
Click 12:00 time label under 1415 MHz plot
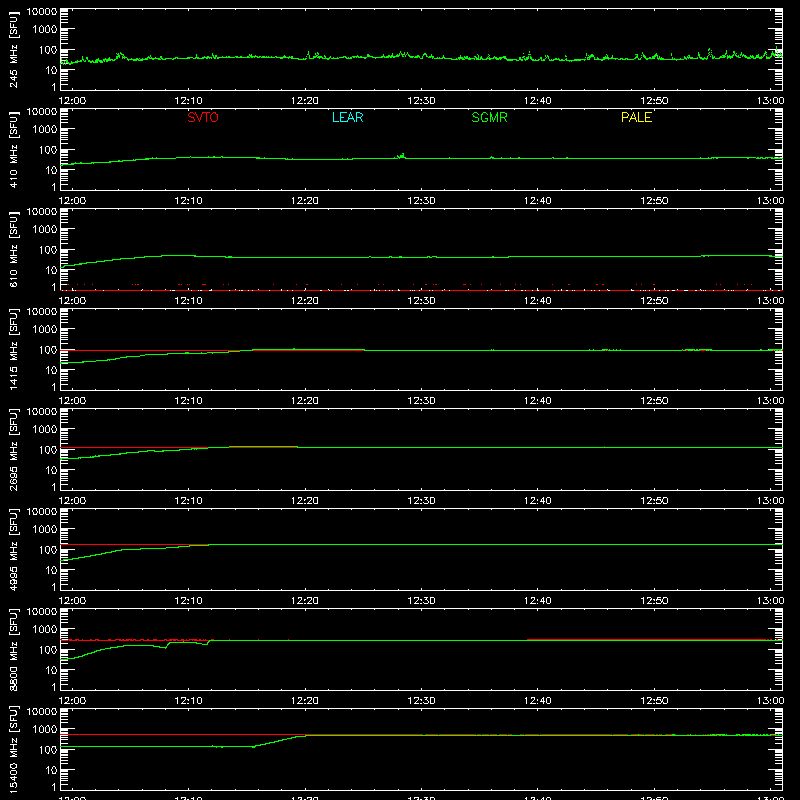coord(72,401)
